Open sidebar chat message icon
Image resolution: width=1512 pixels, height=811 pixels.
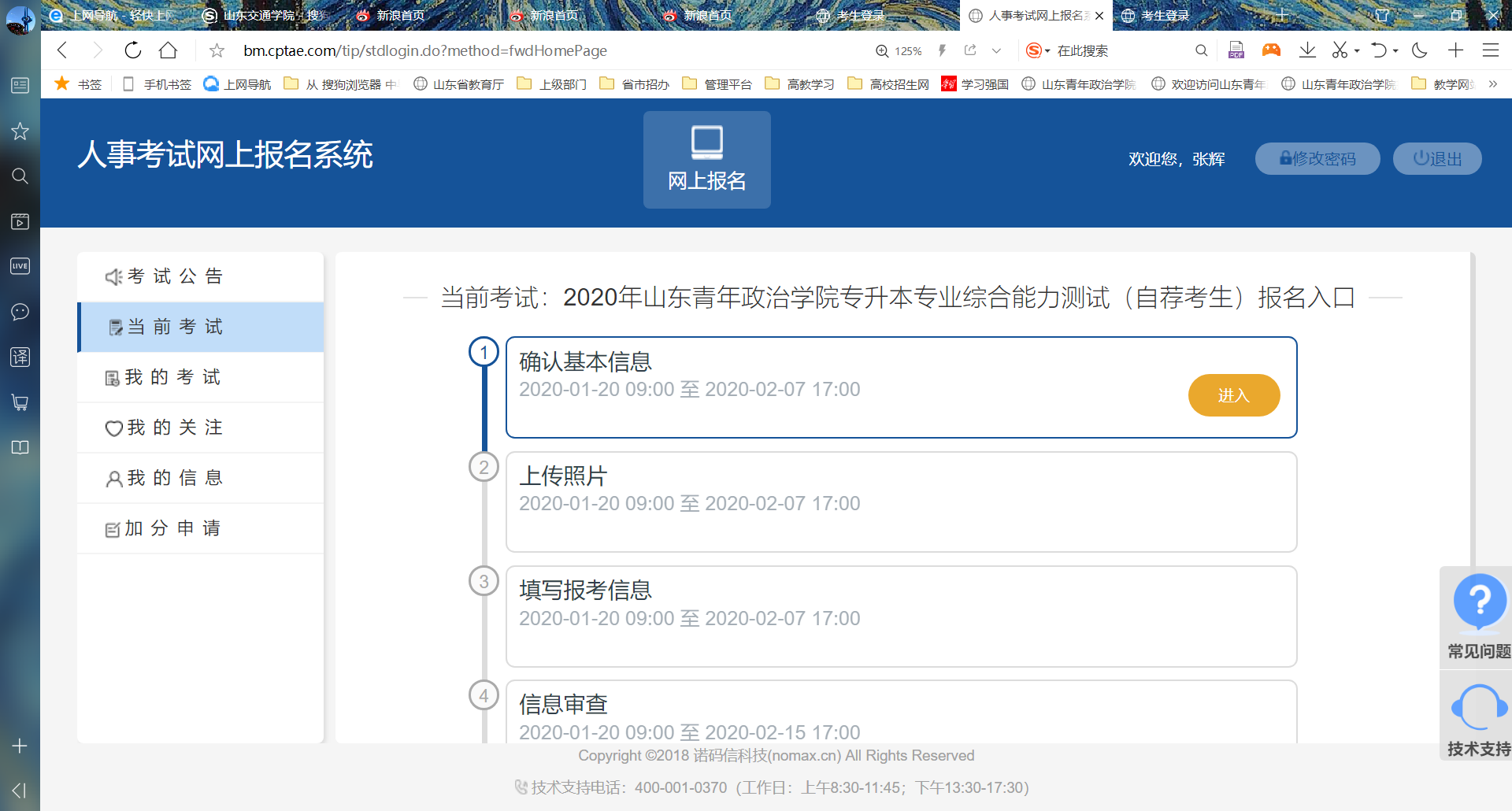pos(20,312)
